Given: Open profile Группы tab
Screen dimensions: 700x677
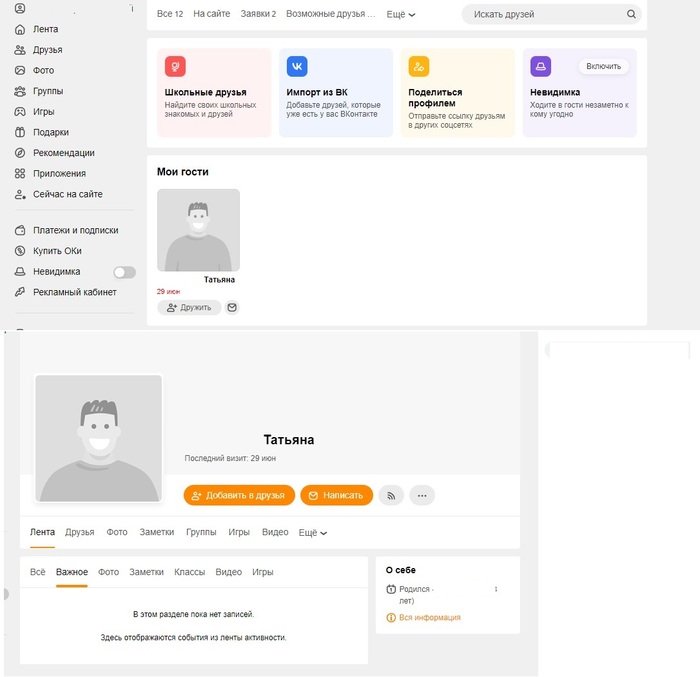Looking at the screenshot, I should [x=201, y=532].
